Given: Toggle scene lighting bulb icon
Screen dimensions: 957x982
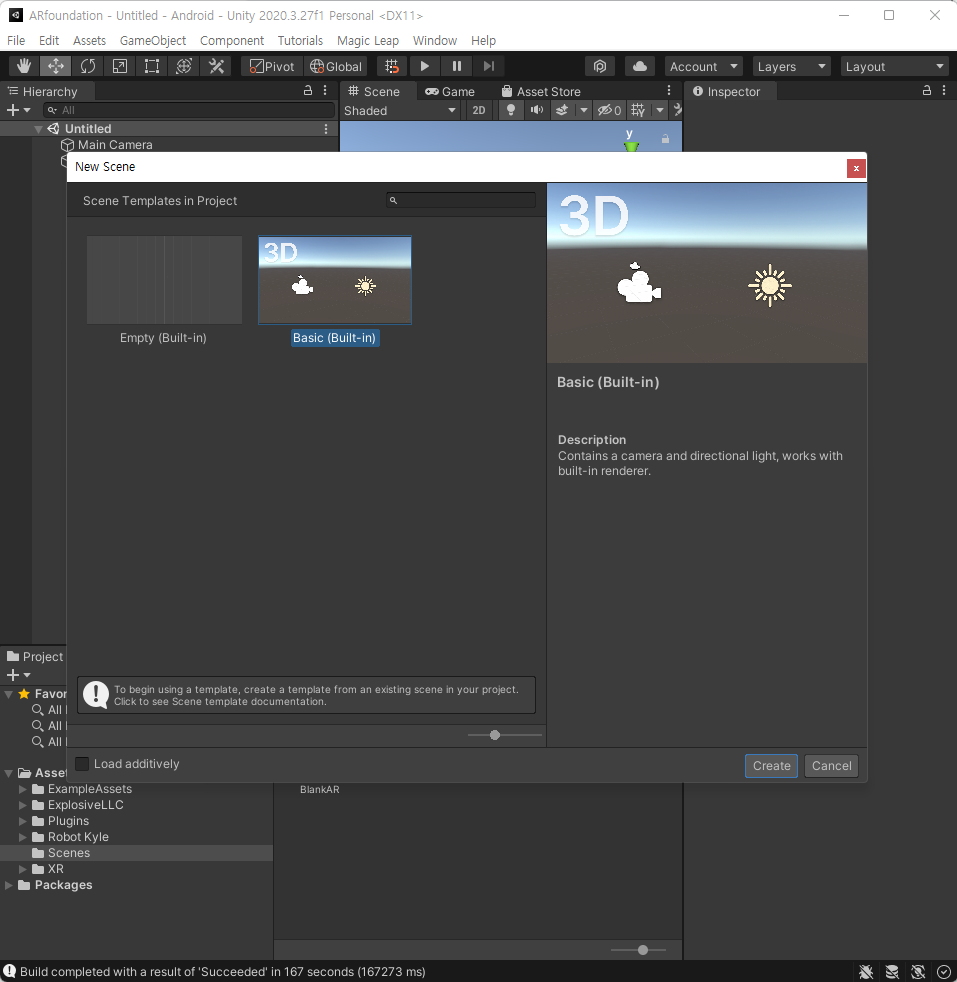Looking at the screenshot, I should [x=511, y=110].
